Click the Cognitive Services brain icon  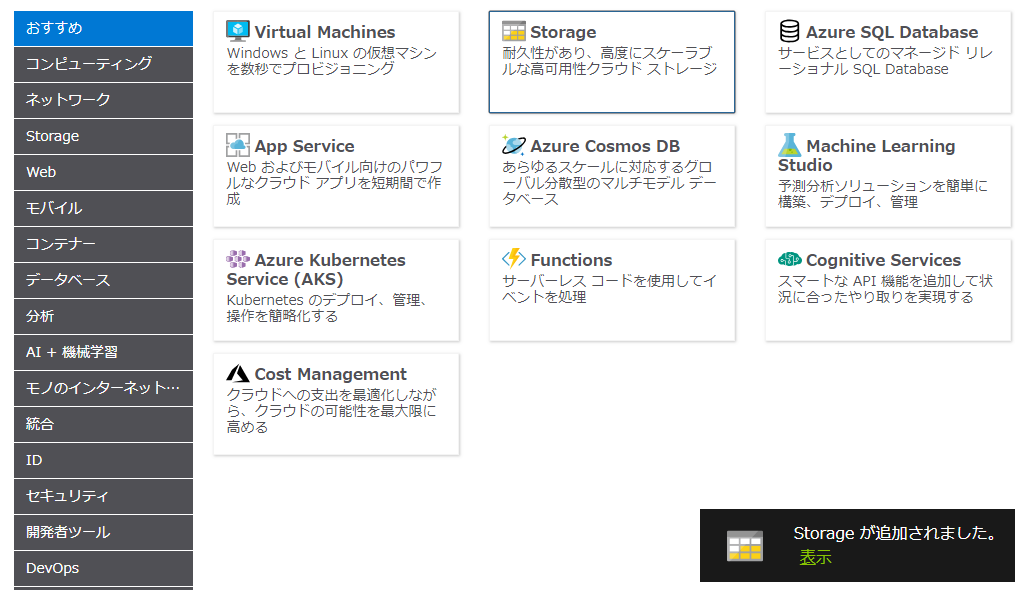click(x=790, y=259)
